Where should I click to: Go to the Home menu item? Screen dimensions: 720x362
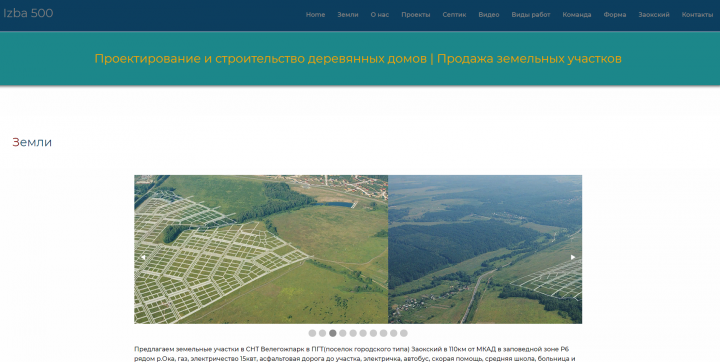(315, 15)
